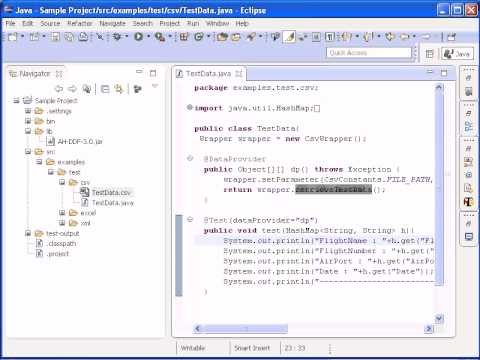Image resolution: width=480 pixels, height=360 pixels.
Task: Collapse the import statements fold marker
Action: (x=190, y=107)
